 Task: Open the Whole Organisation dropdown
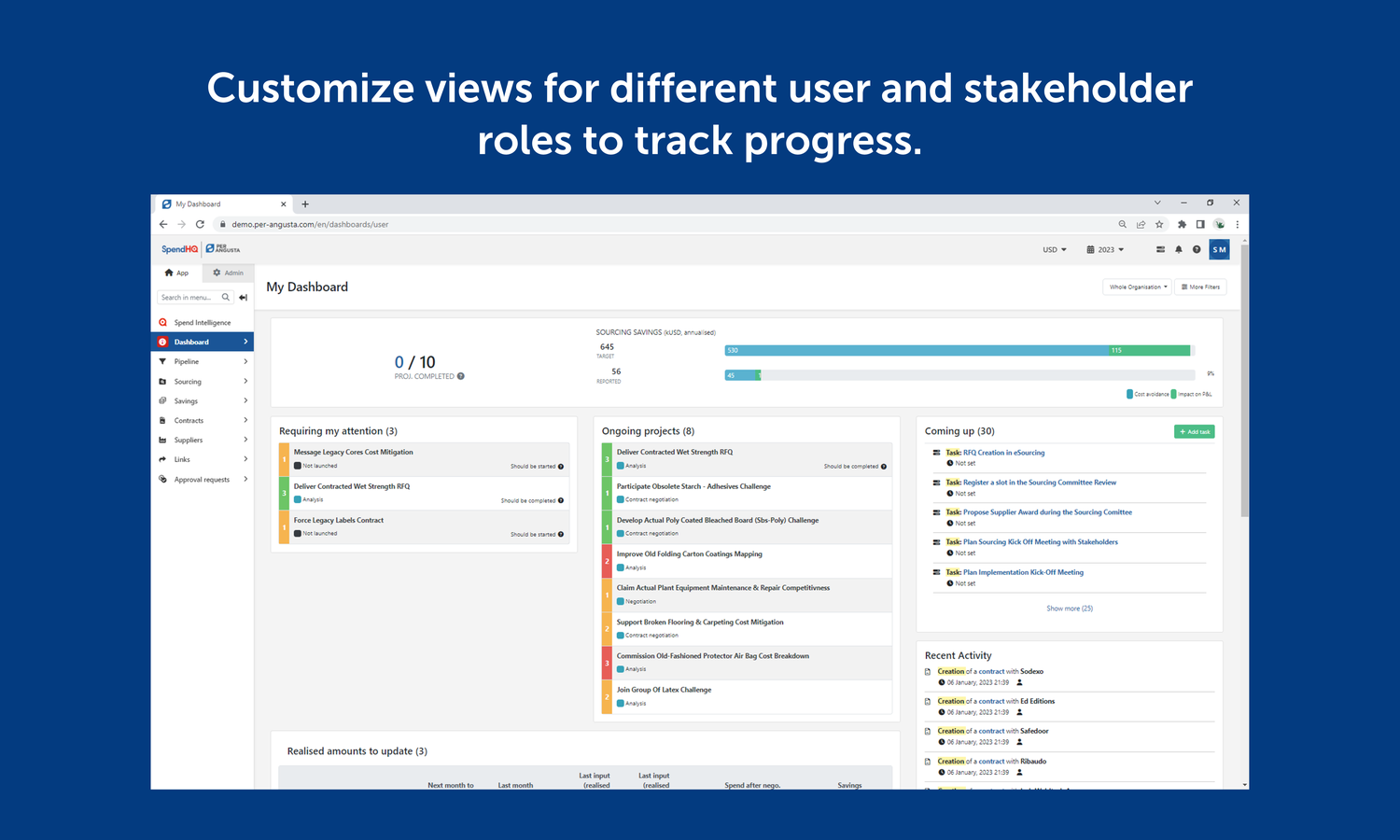(1137, 287)
